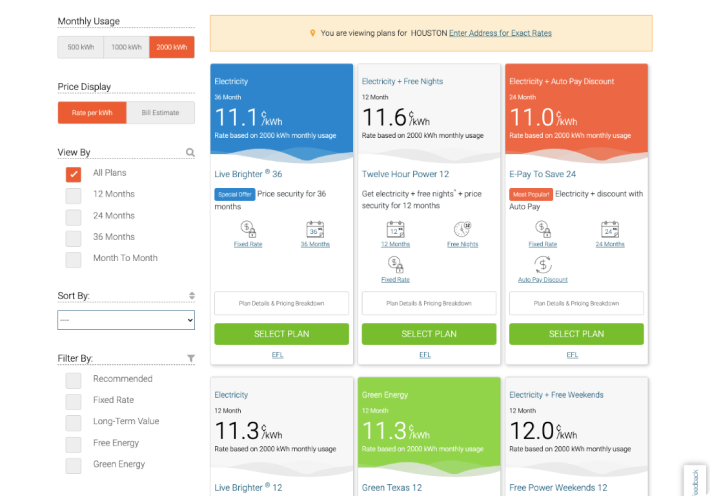Click the Filter By funnel icon
710x496 pixels.
191,358
